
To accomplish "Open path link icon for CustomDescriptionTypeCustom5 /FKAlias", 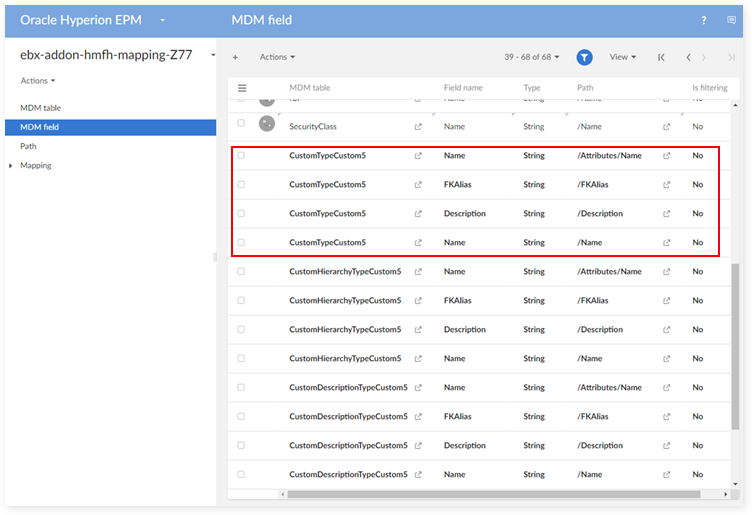I will tap(667, 417).
